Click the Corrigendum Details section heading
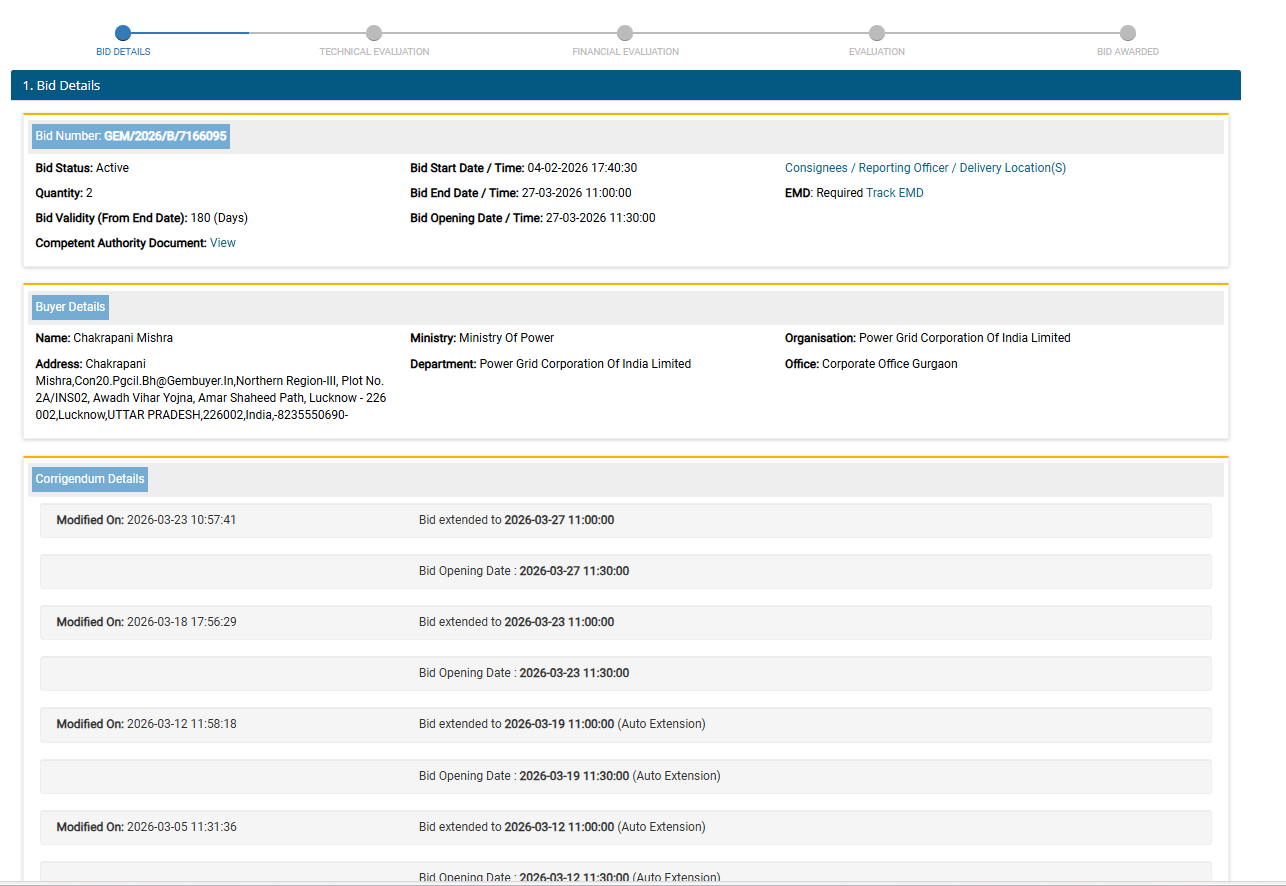 (x=90, y=479)
